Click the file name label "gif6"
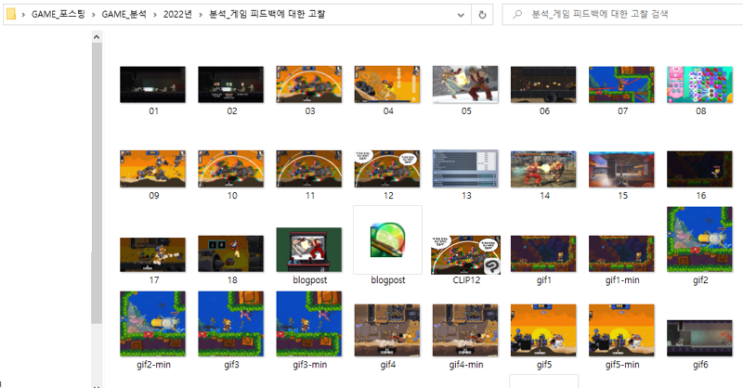Screen dimensions: 743x388 [x=701, y=365]
